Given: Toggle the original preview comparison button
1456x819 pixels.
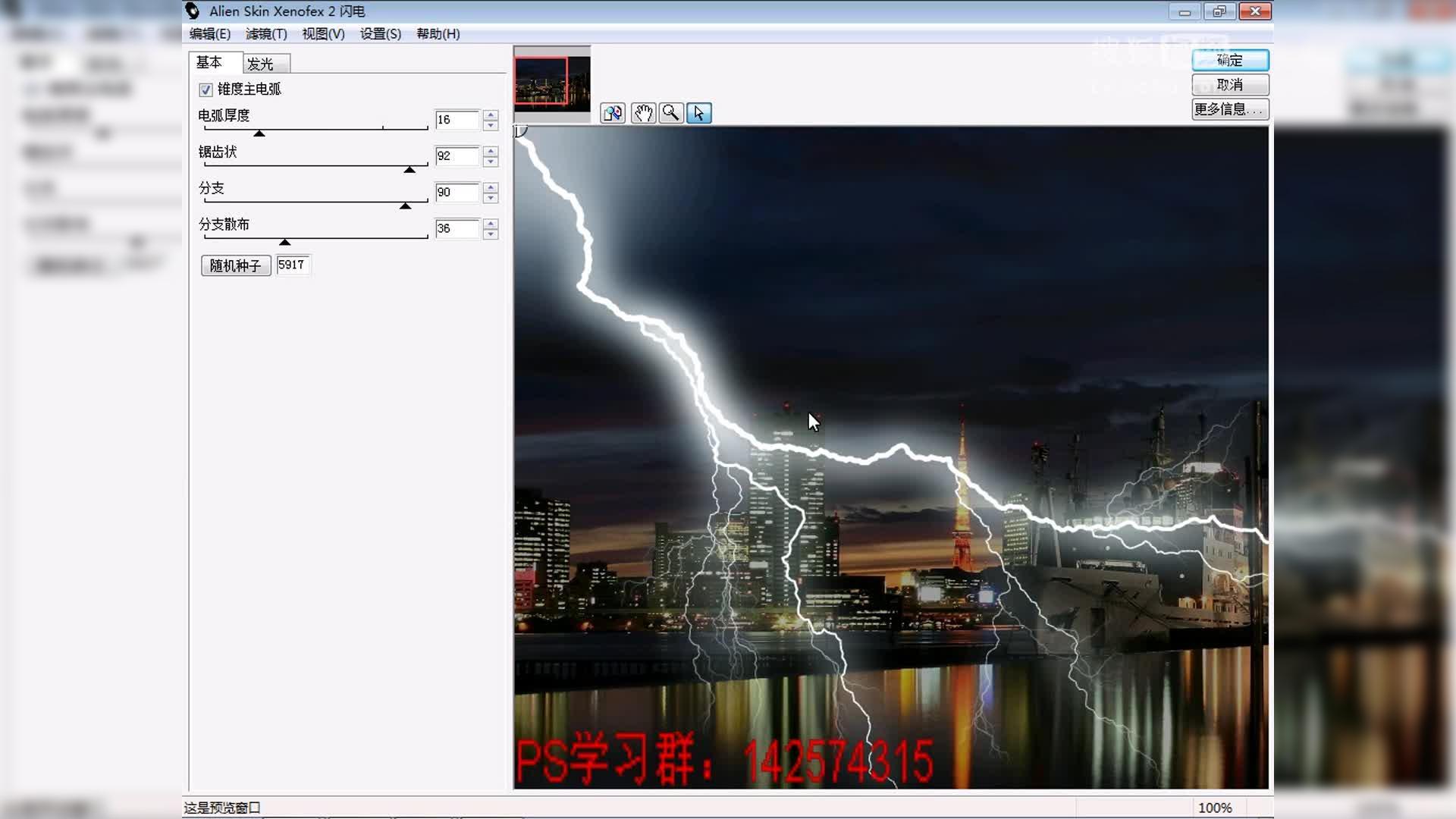Looking at the screenshot, I should (x=613, y=114).
